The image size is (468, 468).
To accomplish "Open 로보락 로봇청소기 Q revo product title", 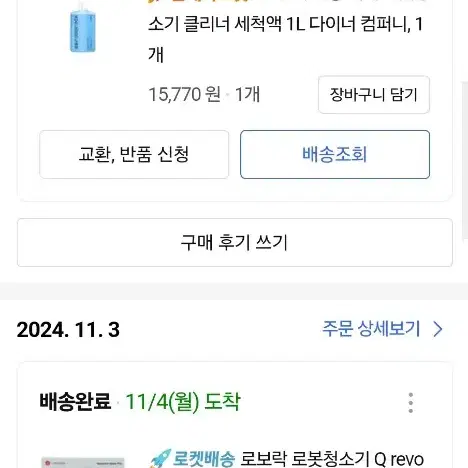I will click(332, 459).
